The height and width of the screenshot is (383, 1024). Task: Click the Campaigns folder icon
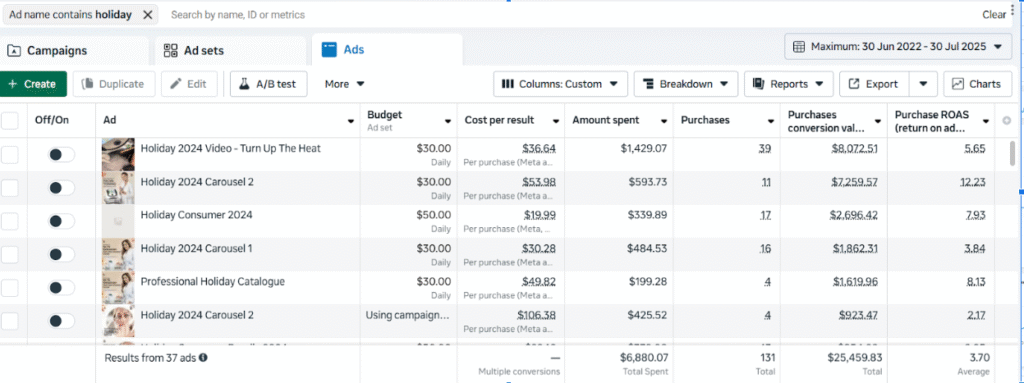pos(14,50)
